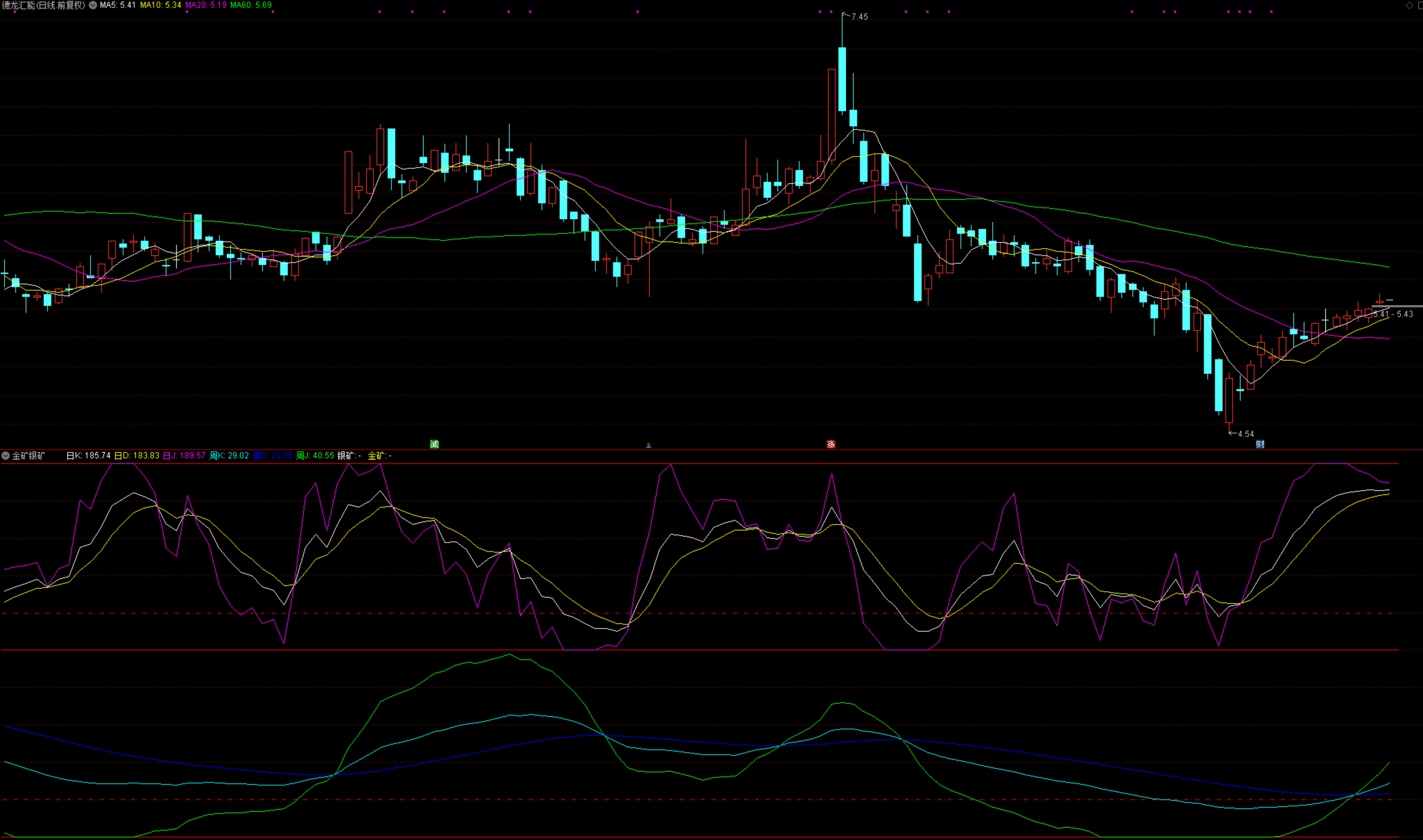Image resolution: width=1423 pixels, height=840 pixels.
Task: Open the main chart indicator dropdown arrow
Action: pos(93,5)
